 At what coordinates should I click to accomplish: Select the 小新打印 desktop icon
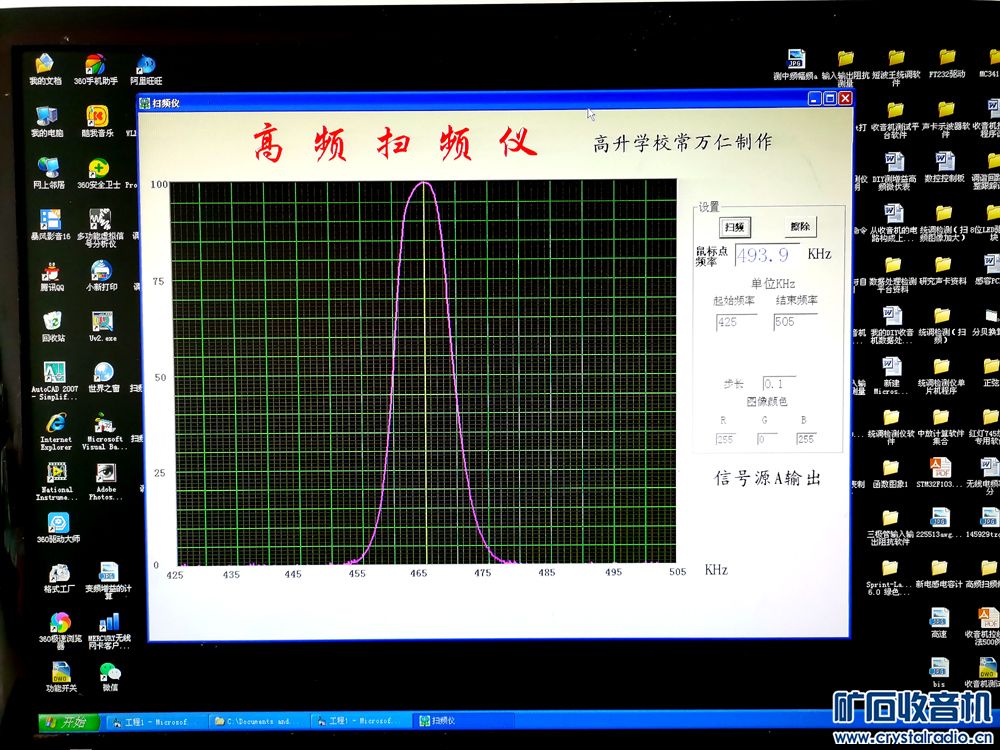click(101, 276)
